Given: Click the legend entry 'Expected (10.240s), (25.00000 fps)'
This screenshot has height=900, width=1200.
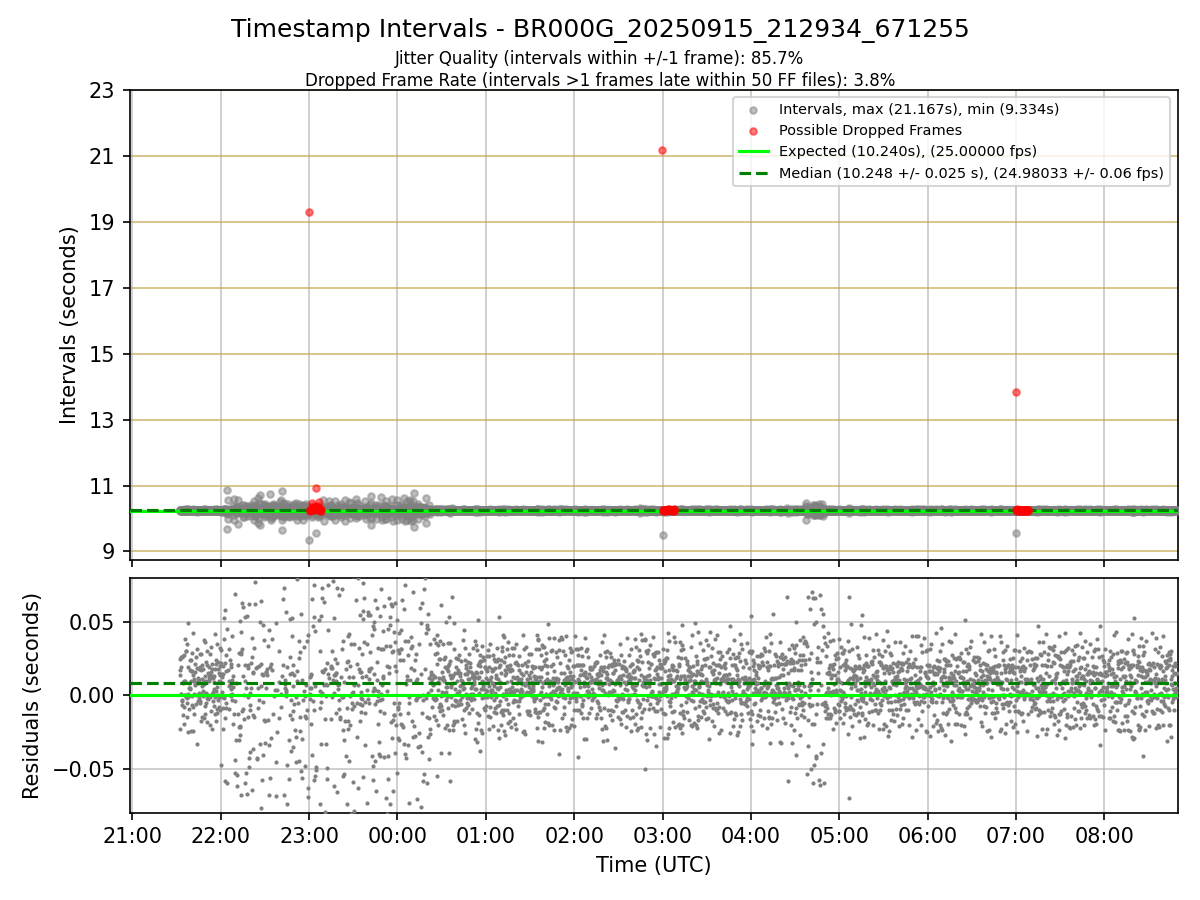Looking at the screenshot, I should click(x=907, y=151).
